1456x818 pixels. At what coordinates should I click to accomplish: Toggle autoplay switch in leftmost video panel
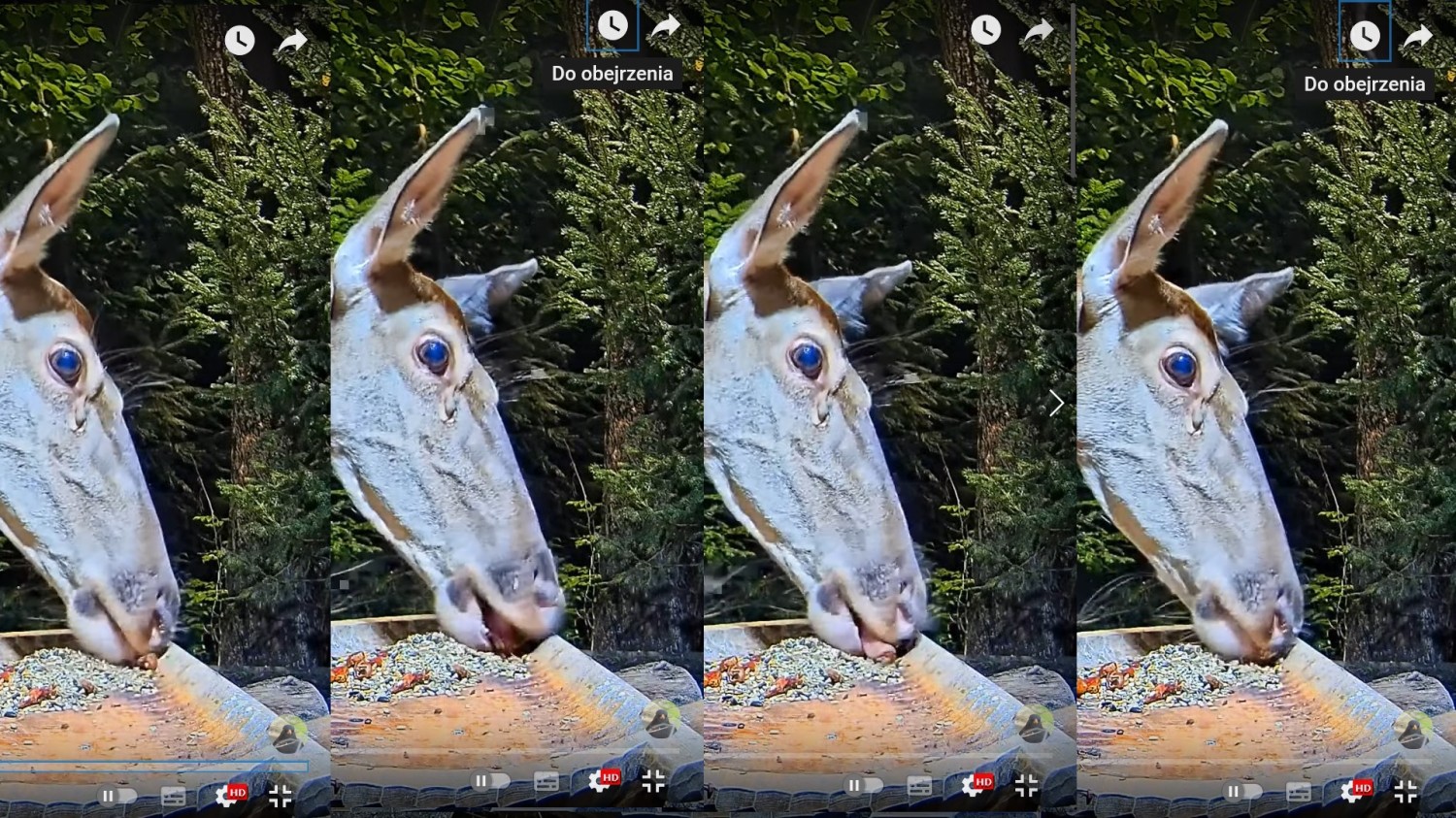(x=116, y=796)
